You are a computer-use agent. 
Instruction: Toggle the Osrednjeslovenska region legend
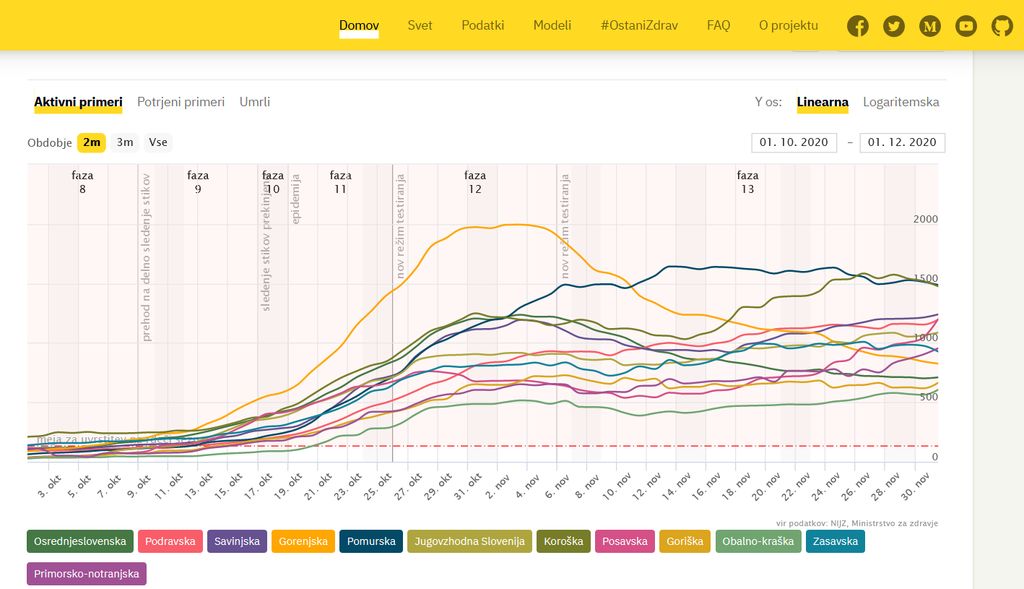coord(80,542)
